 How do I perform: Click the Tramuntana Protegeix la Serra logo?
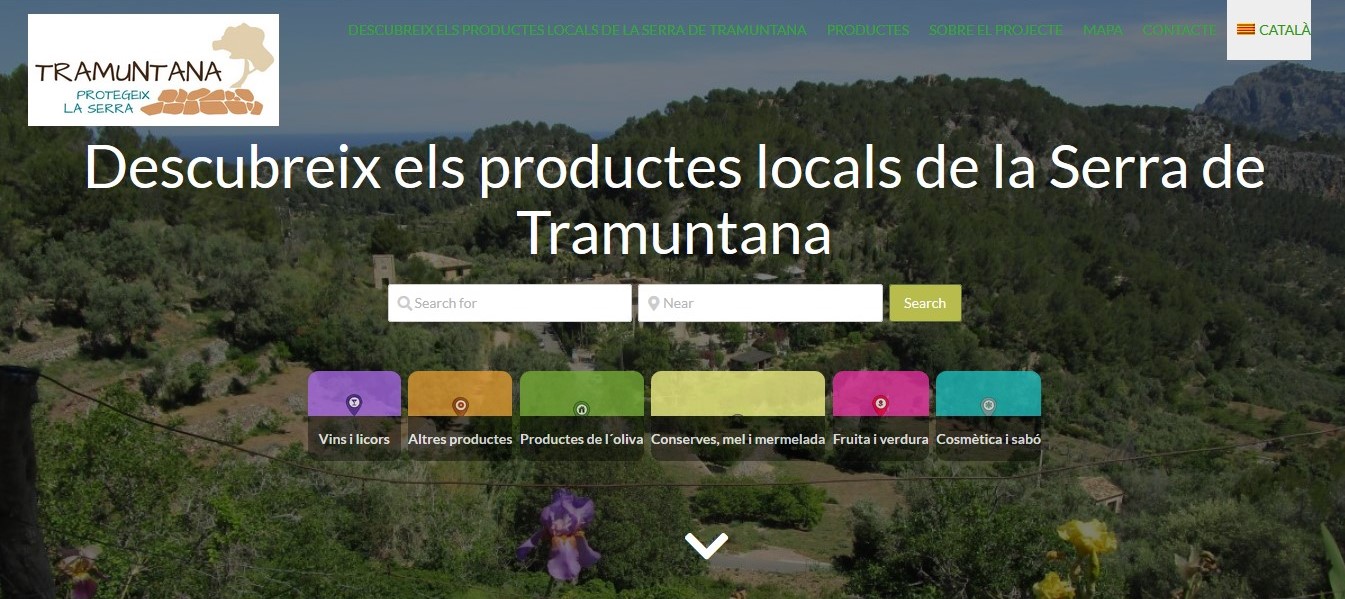coord(153,70)
